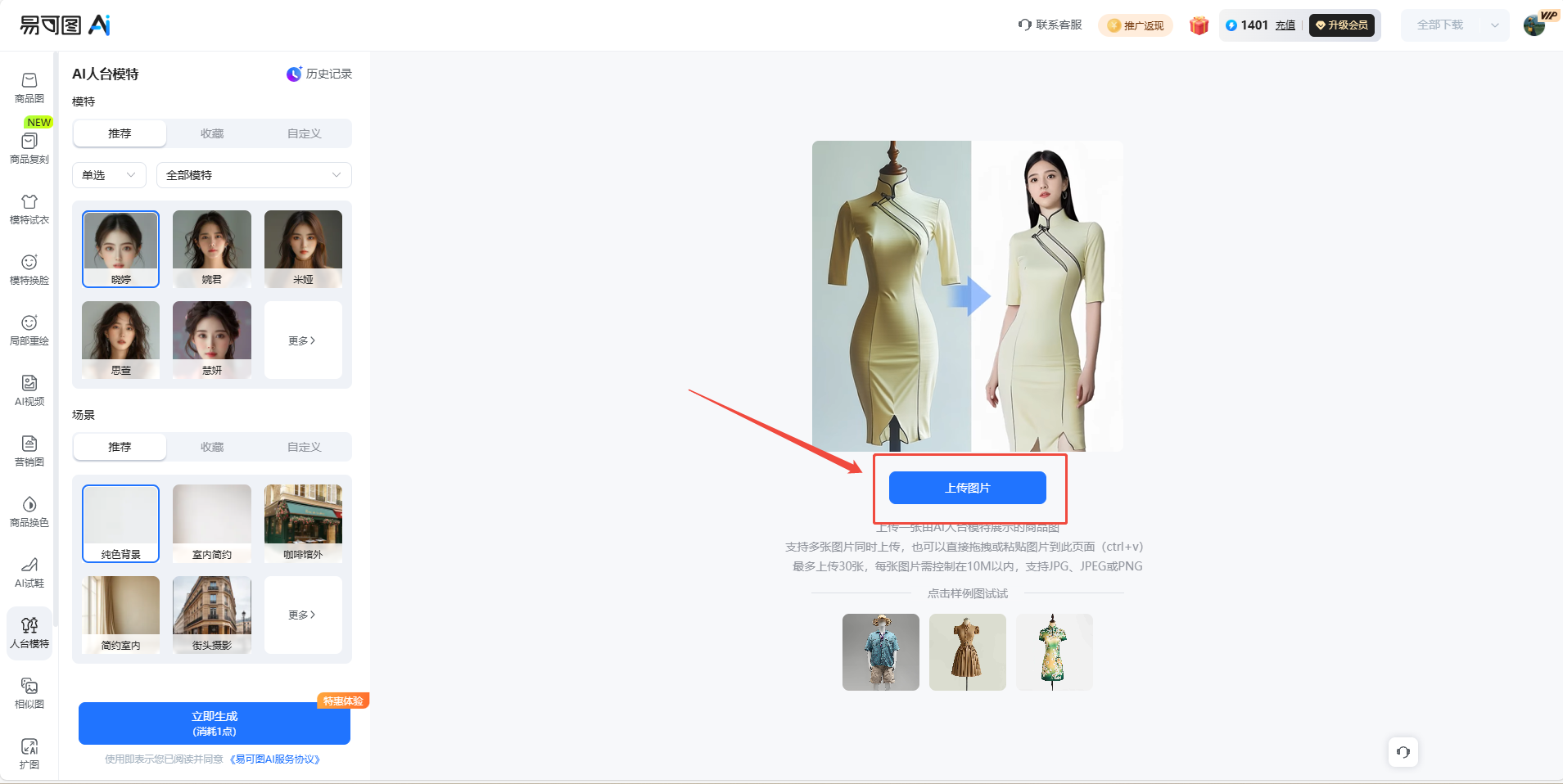Image resolution: width=1563 pixels, height=784 pixels.
Task: Switch to 自定义 tab under 场景
Action: (x=305, y=447)
